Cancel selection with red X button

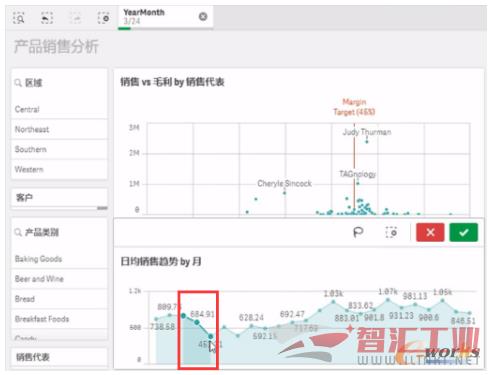coord(430,232)
